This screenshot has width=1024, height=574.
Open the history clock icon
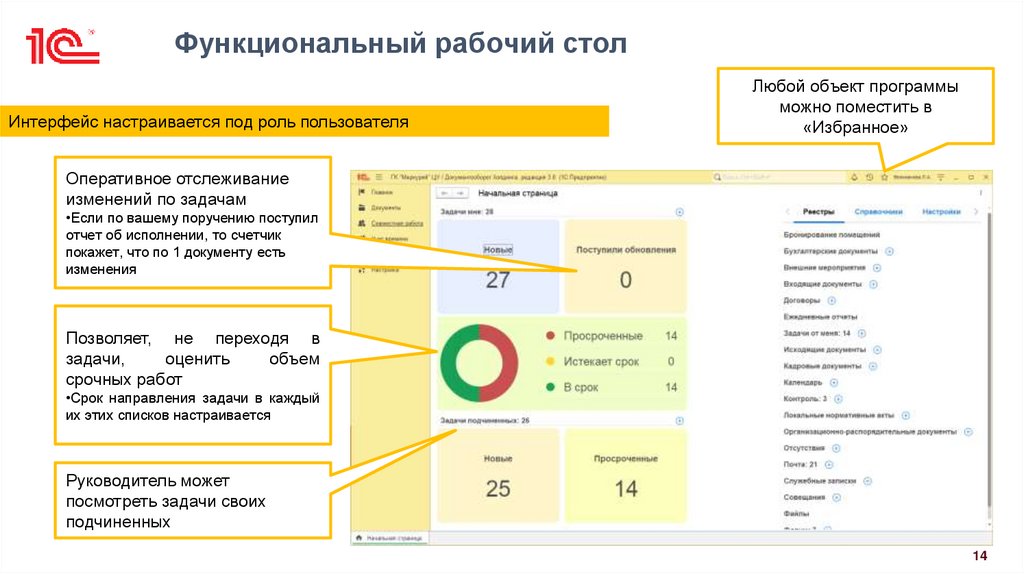(869, 177)
